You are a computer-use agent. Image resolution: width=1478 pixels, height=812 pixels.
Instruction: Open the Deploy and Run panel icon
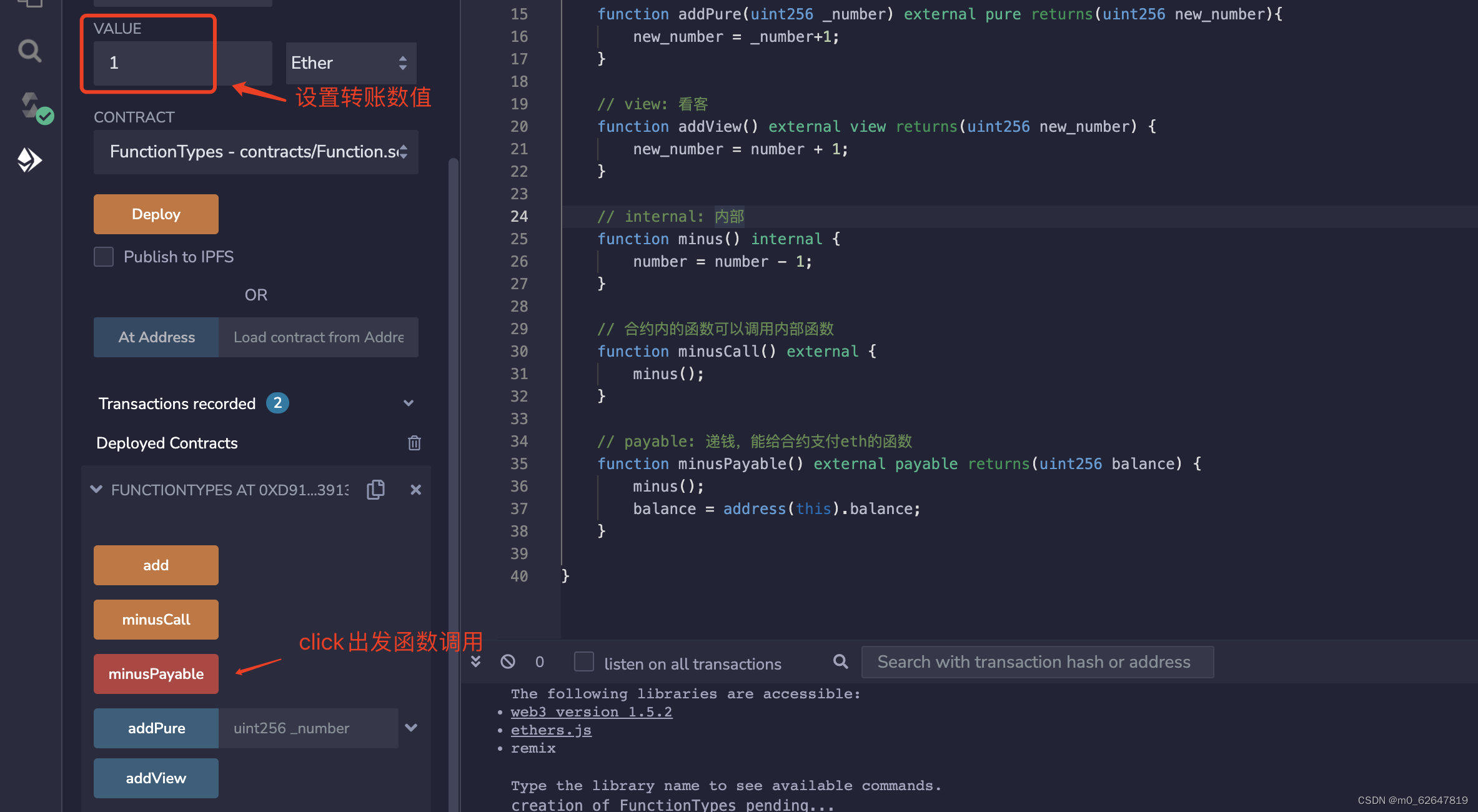29,160
